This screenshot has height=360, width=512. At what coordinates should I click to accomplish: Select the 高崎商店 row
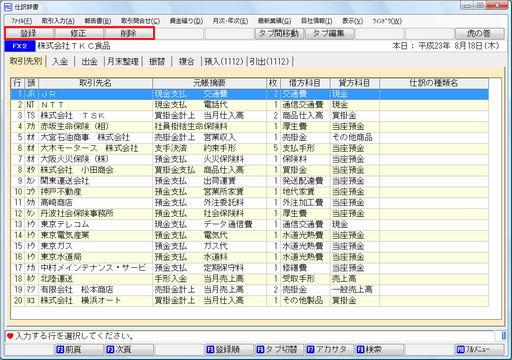click(250, 202)
